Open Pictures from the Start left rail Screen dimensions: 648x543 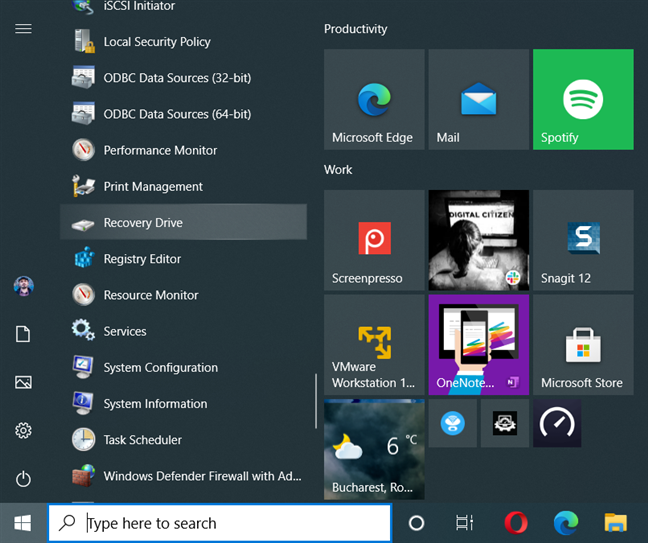[x=23, y=382]
